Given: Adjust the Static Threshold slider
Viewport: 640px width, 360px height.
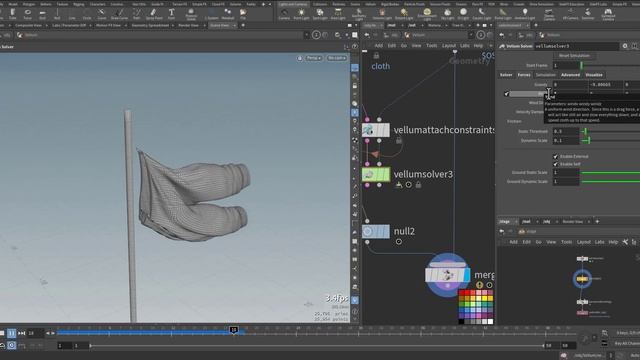Looking at the screenshot, I should click(x=610, y=131).
